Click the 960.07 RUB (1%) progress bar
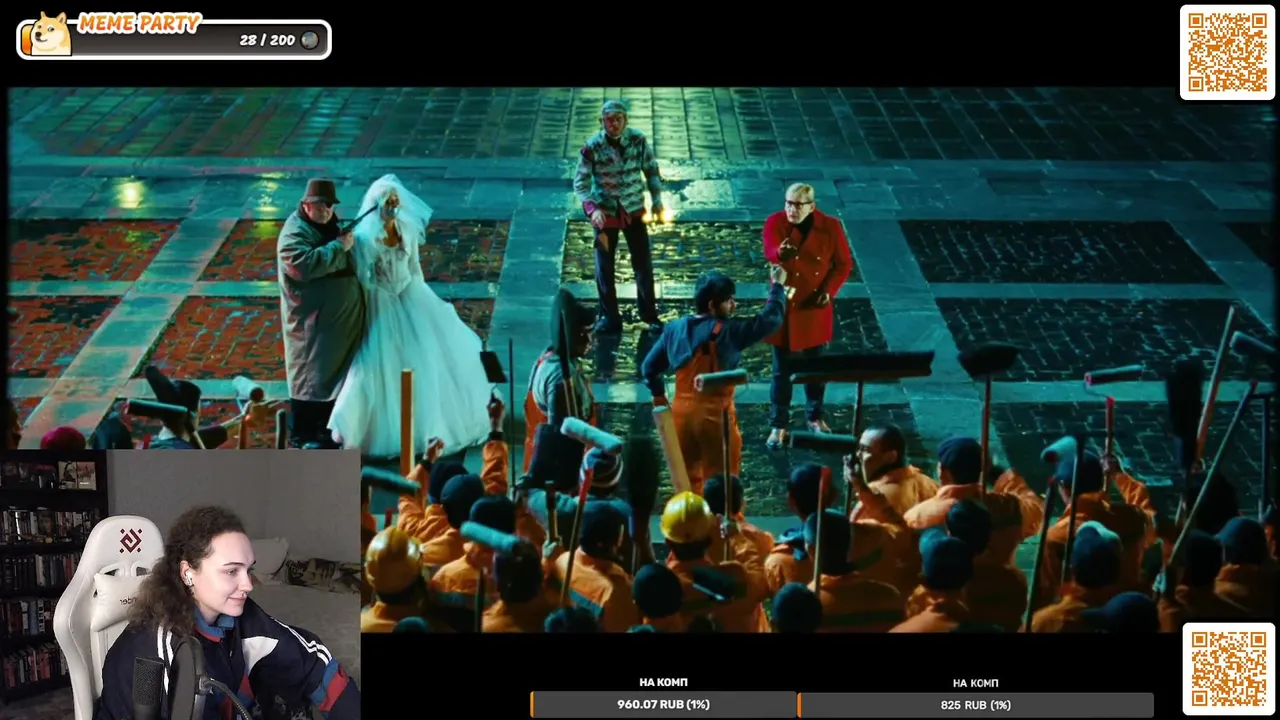1280x720 pixels. pos(663,704)
